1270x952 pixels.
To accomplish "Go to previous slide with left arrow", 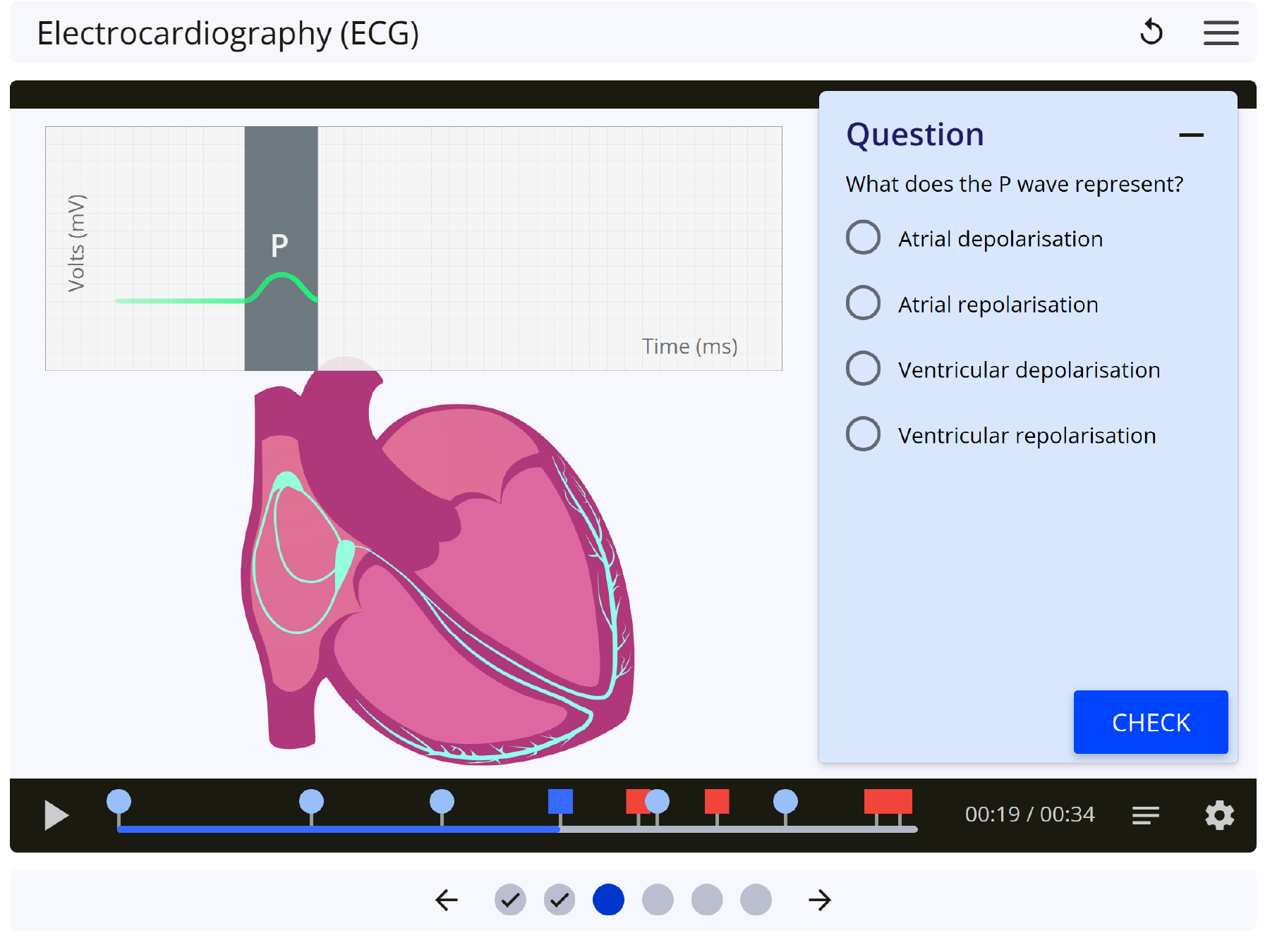I will coord(446,900).
